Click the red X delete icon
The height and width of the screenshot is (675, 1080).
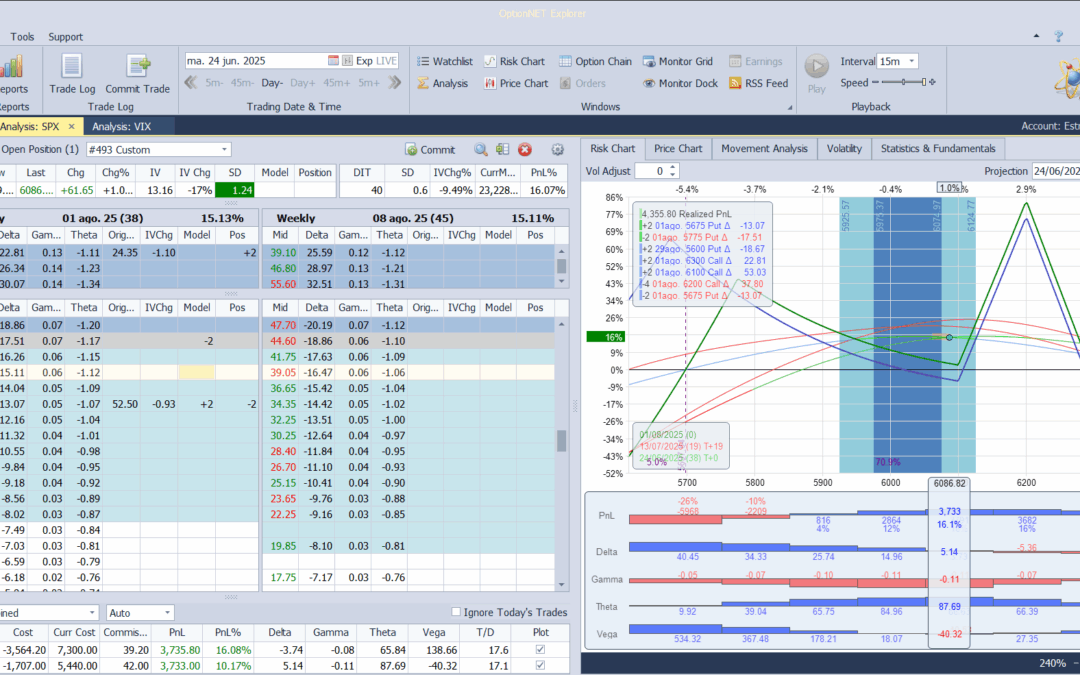pos(525,149)
